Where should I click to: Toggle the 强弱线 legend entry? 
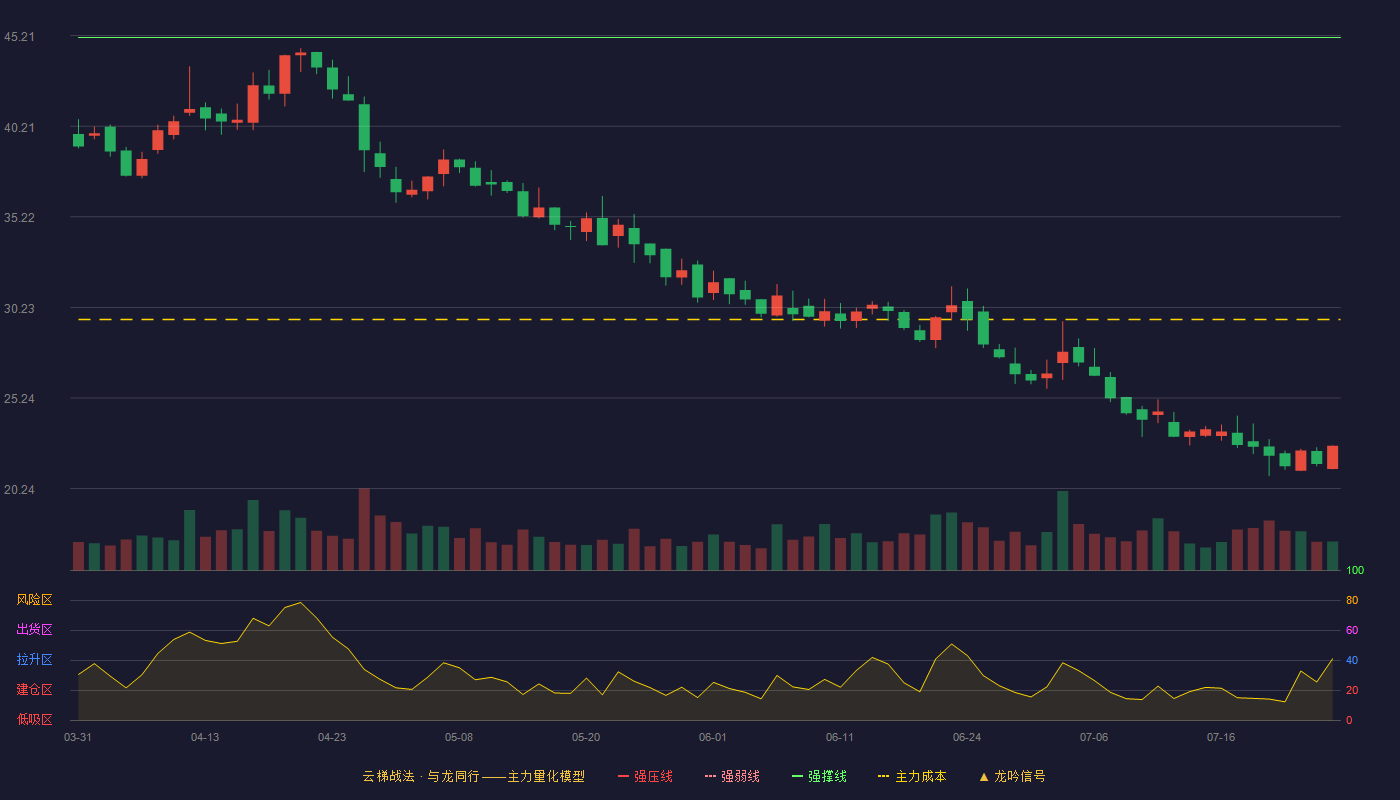732,776
